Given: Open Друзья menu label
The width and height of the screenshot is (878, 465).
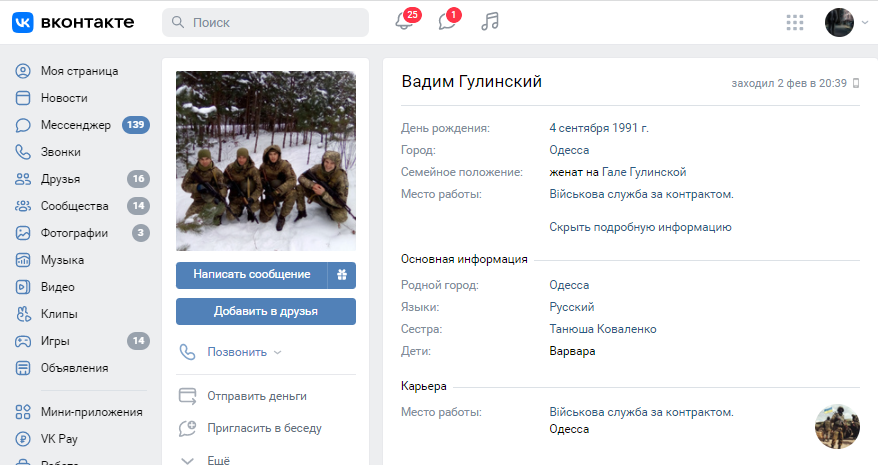Looking at the screenshot, I should click(60, 179).
